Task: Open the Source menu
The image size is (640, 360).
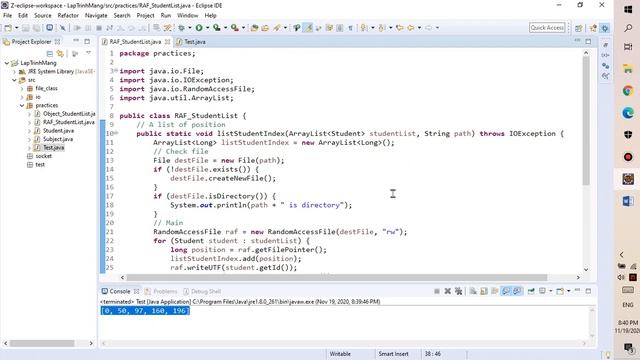Action: pyautogui.click(x=42, y=16)
